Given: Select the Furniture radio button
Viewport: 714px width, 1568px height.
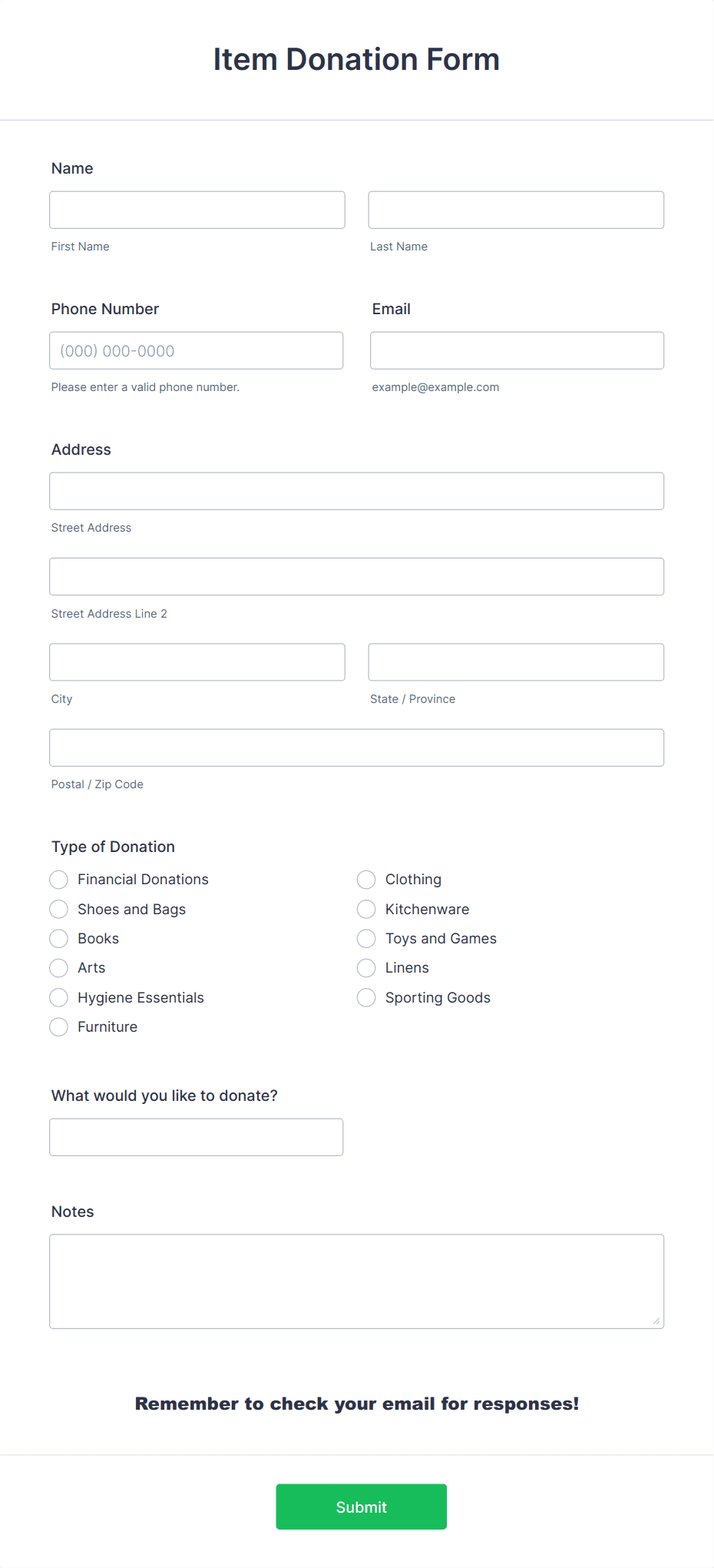Looking at the screenshot, I should (x=59, y=1027).
